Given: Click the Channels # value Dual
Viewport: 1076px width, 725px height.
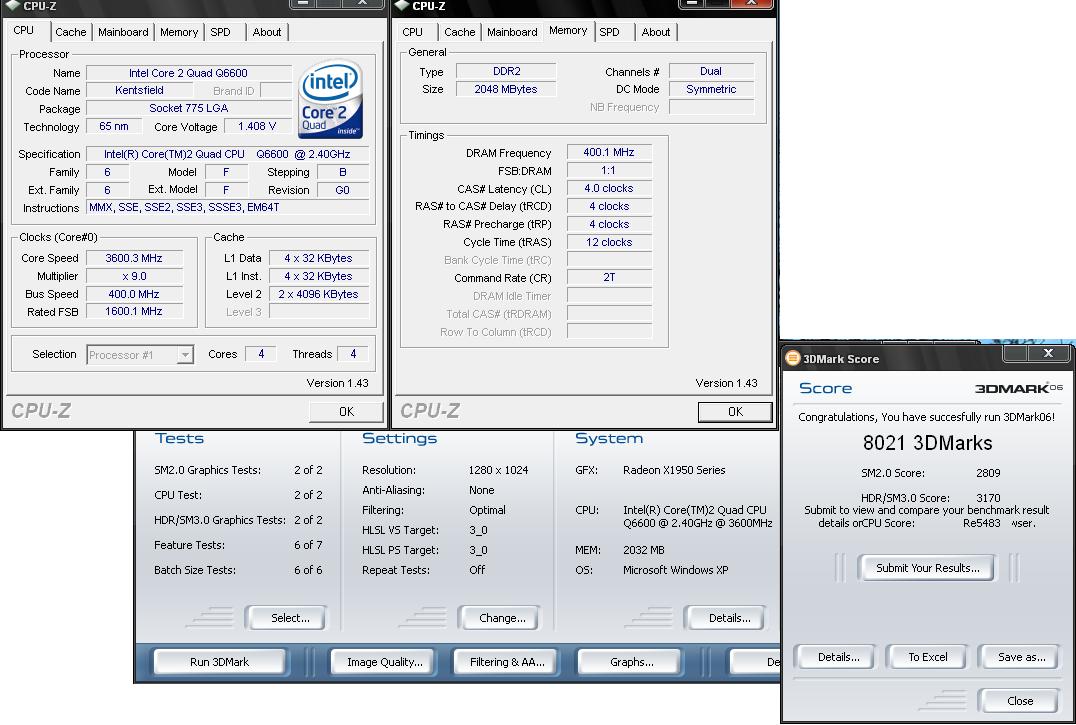Looking at the screenshot, I should pos(711,71).
